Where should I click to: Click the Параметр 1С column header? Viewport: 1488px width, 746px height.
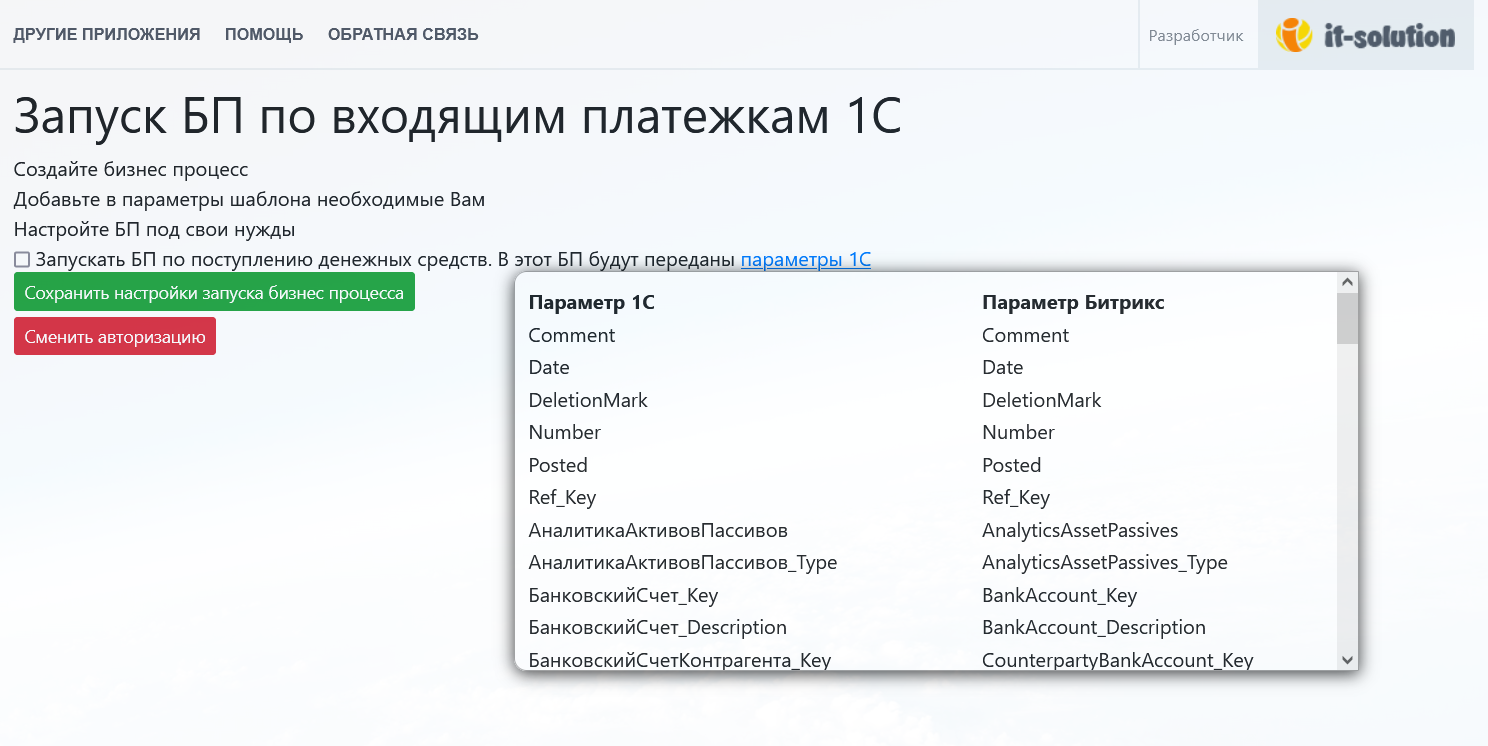(592, 302)
